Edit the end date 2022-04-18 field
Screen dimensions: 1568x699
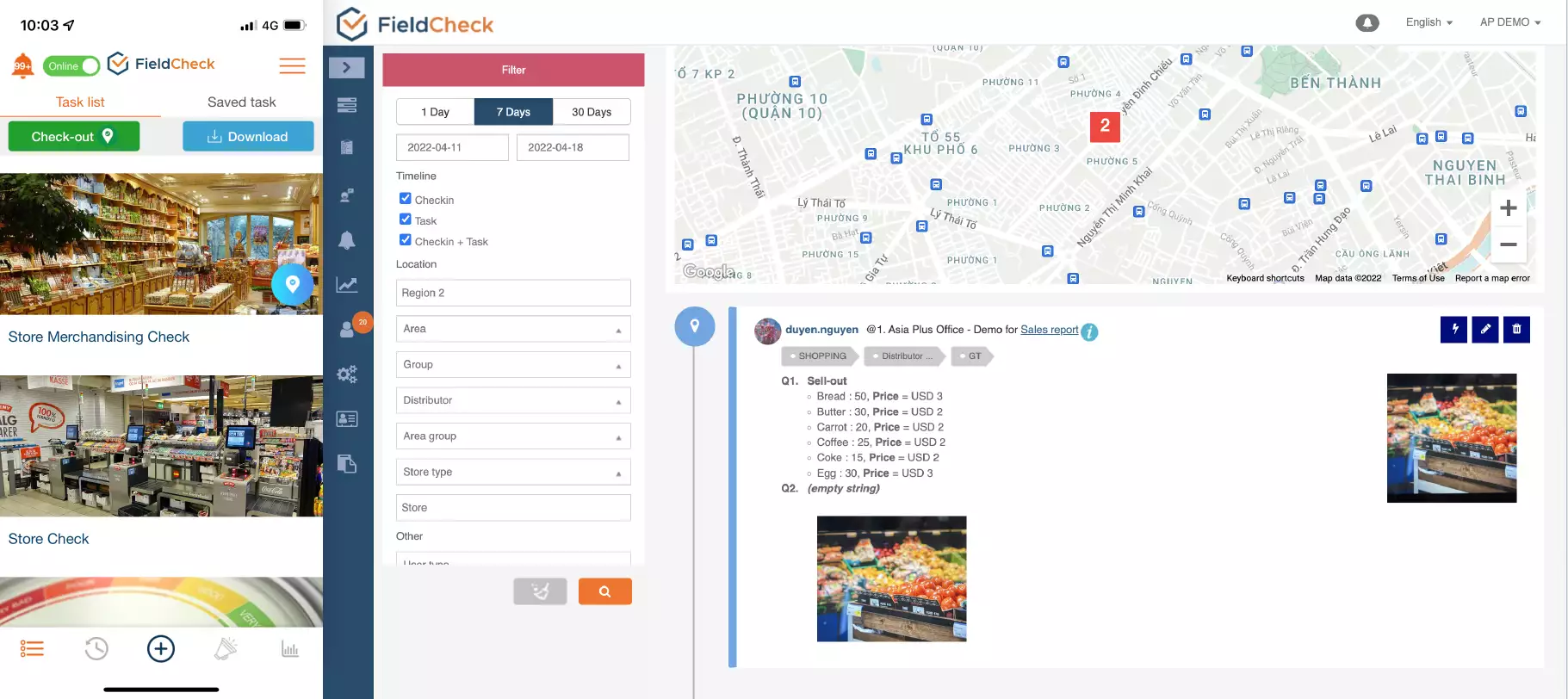click(x=573, y=147)
